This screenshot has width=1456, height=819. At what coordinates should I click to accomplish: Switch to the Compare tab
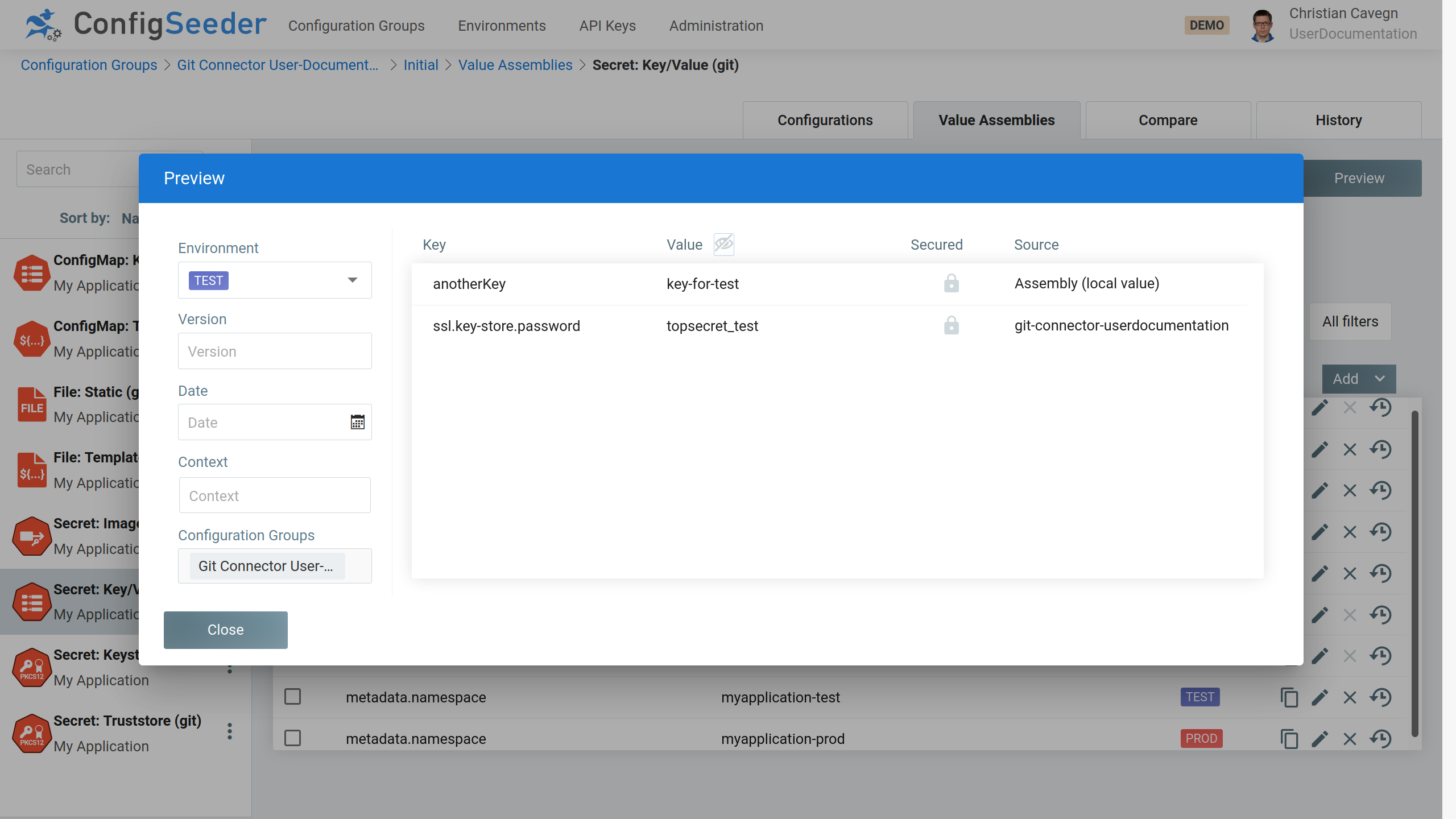(x=1168, y=120)
